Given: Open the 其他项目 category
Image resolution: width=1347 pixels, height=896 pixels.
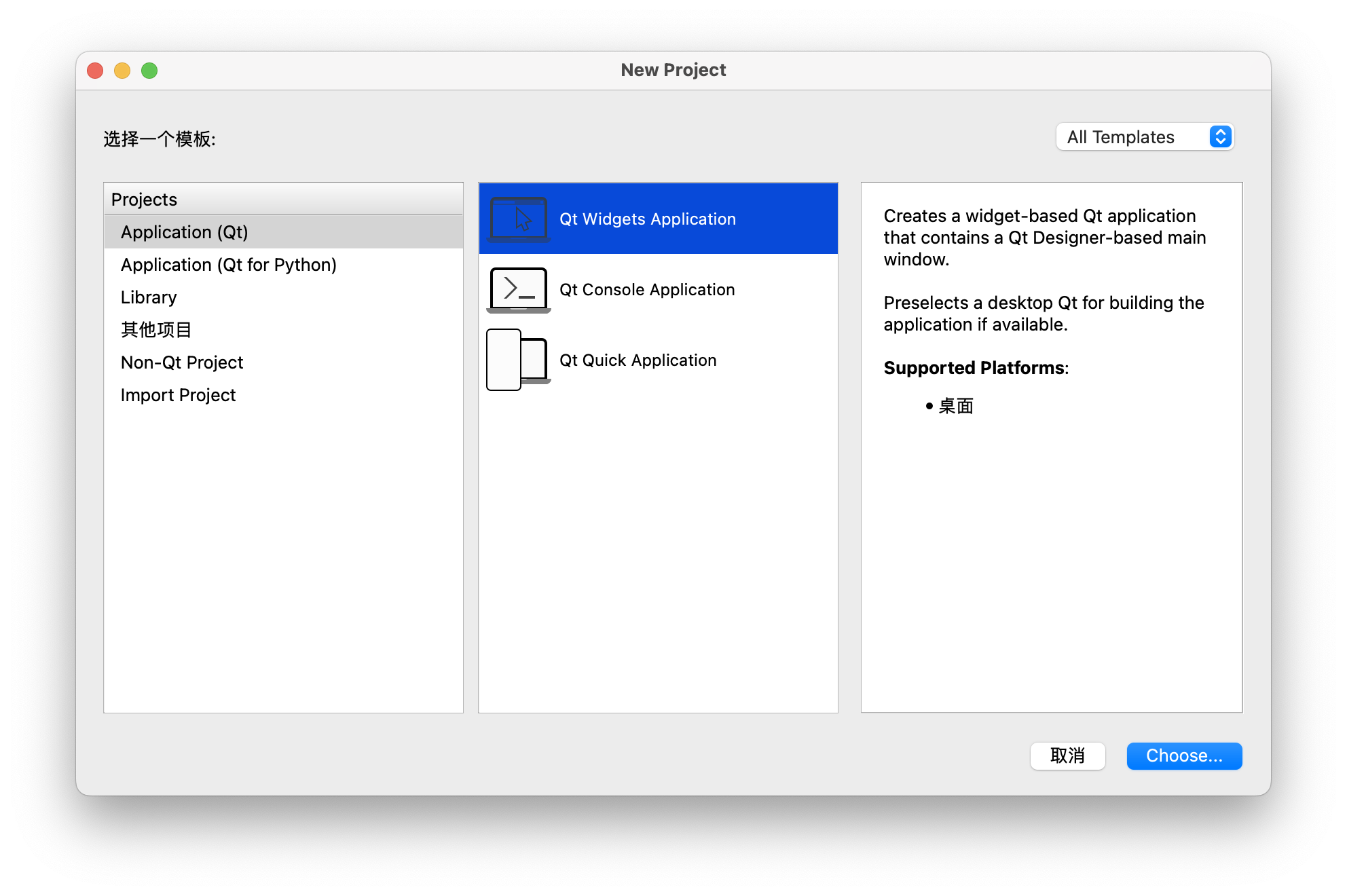Looking at the screenshot, I should 156,330.
